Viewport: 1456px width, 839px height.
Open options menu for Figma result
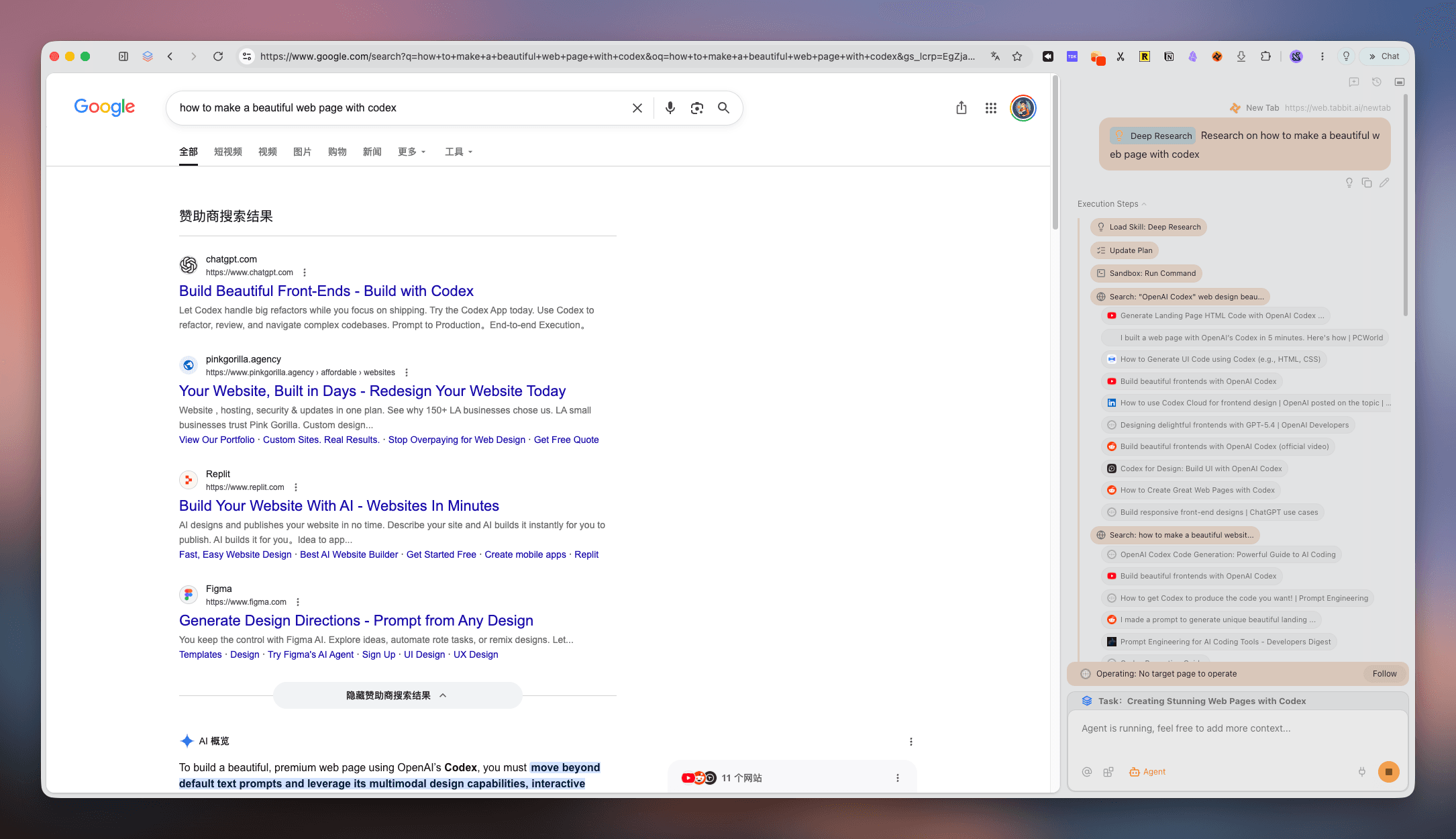tap(298, 602)
